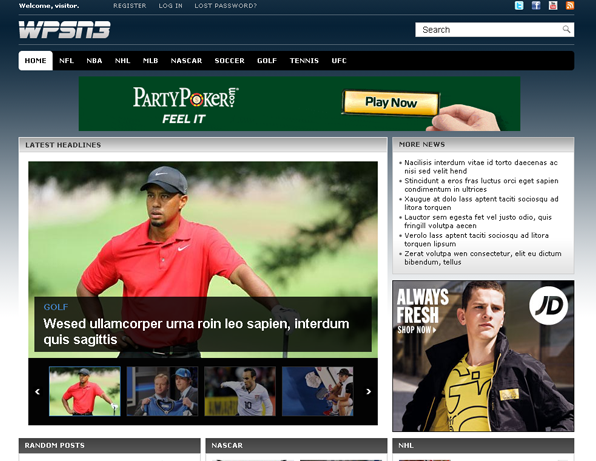Open news item Zerat volutpa wen consectetur

pyautogui.click(x=483, y=258)
